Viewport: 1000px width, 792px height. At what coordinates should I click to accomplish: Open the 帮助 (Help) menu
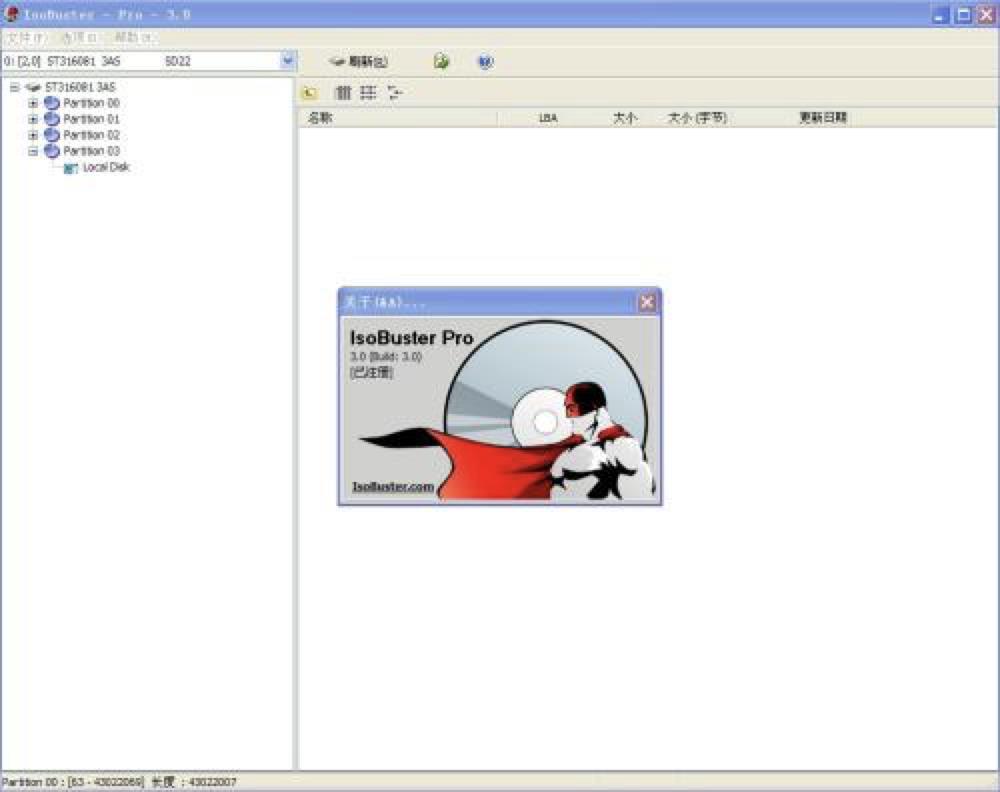click(x=133, y=38)
